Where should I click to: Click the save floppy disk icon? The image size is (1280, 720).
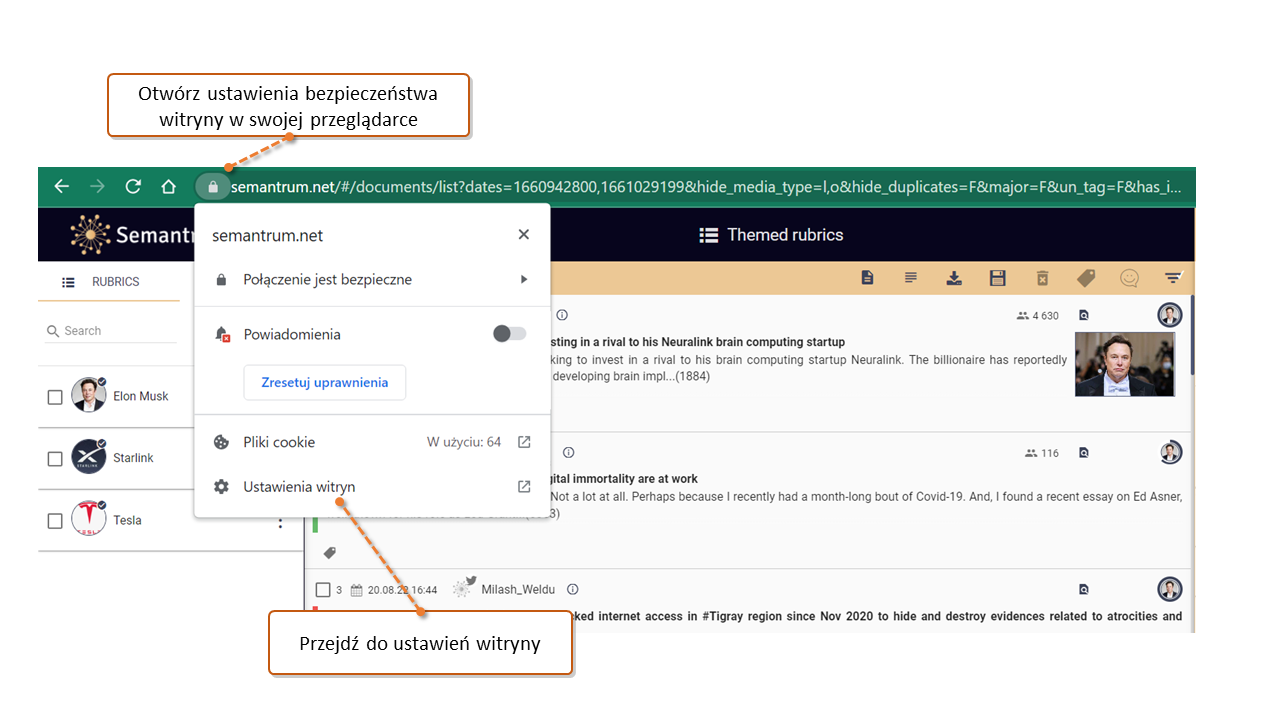998,278
